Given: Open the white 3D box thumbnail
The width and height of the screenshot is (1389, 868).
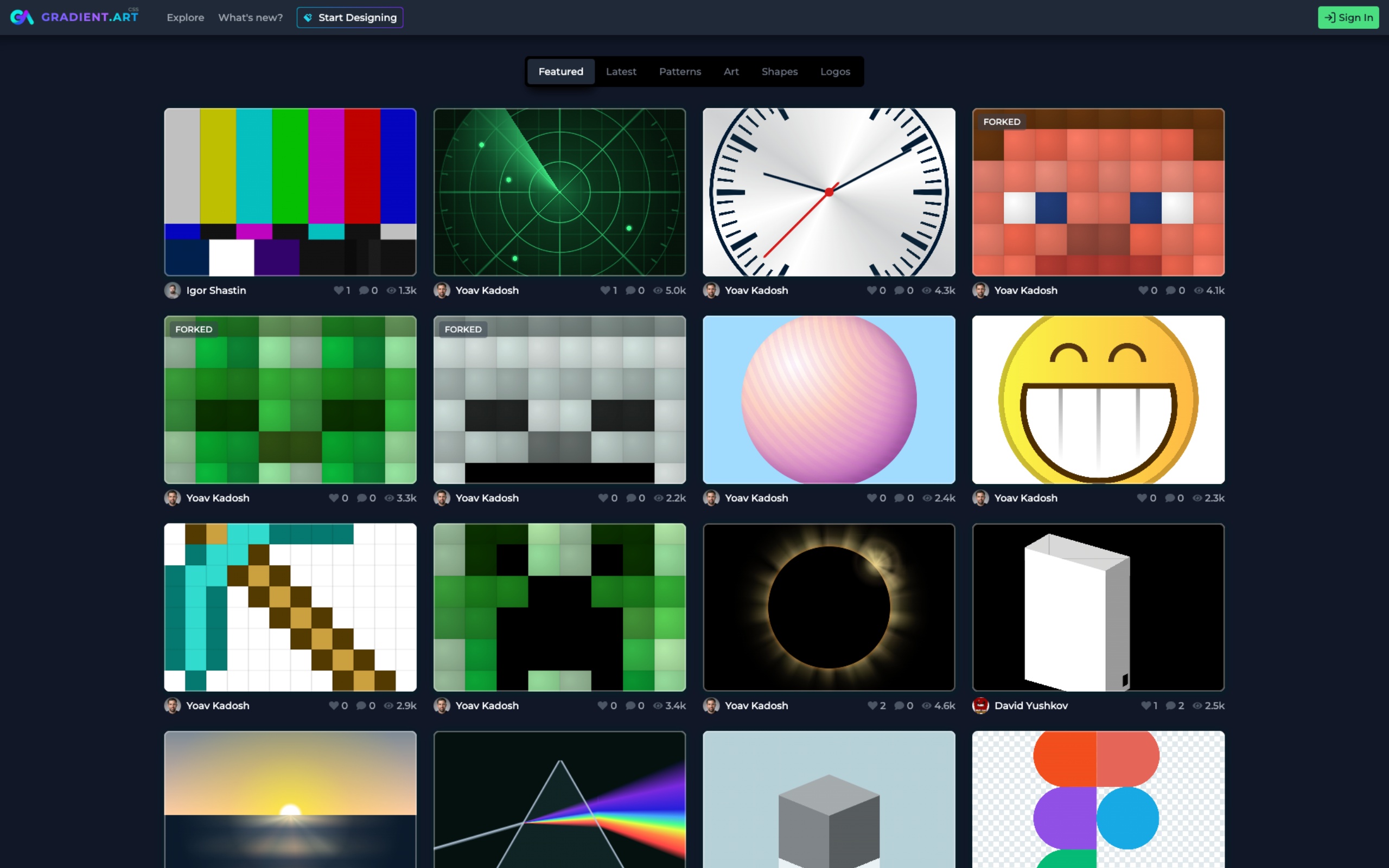Looking at the screenshot, I should click(x=1098, y=607).
